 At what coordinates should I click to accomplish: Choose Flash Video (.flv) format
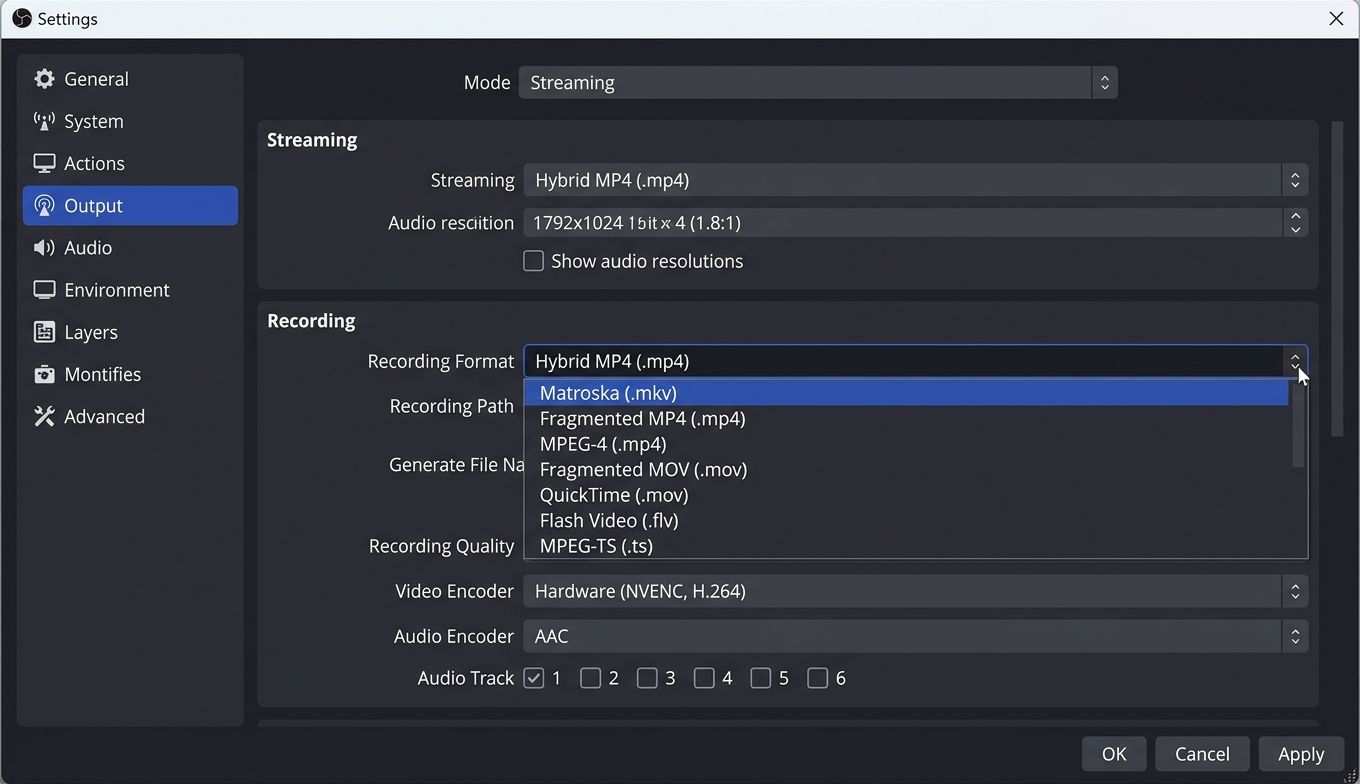point(907,520)
